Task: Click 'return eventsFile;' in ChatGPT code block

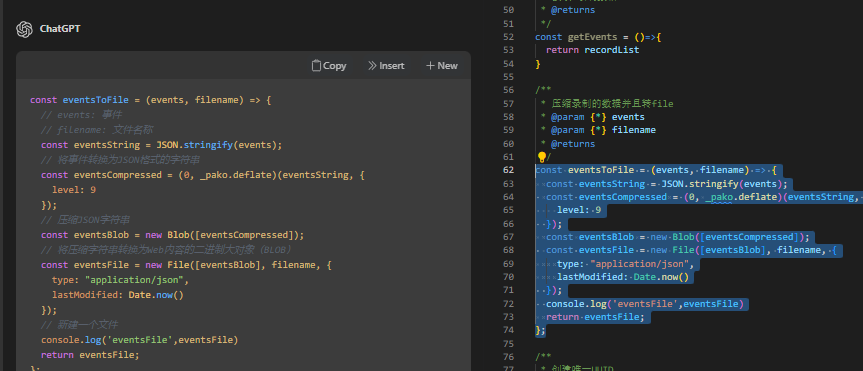Action: tap(90, 355)
